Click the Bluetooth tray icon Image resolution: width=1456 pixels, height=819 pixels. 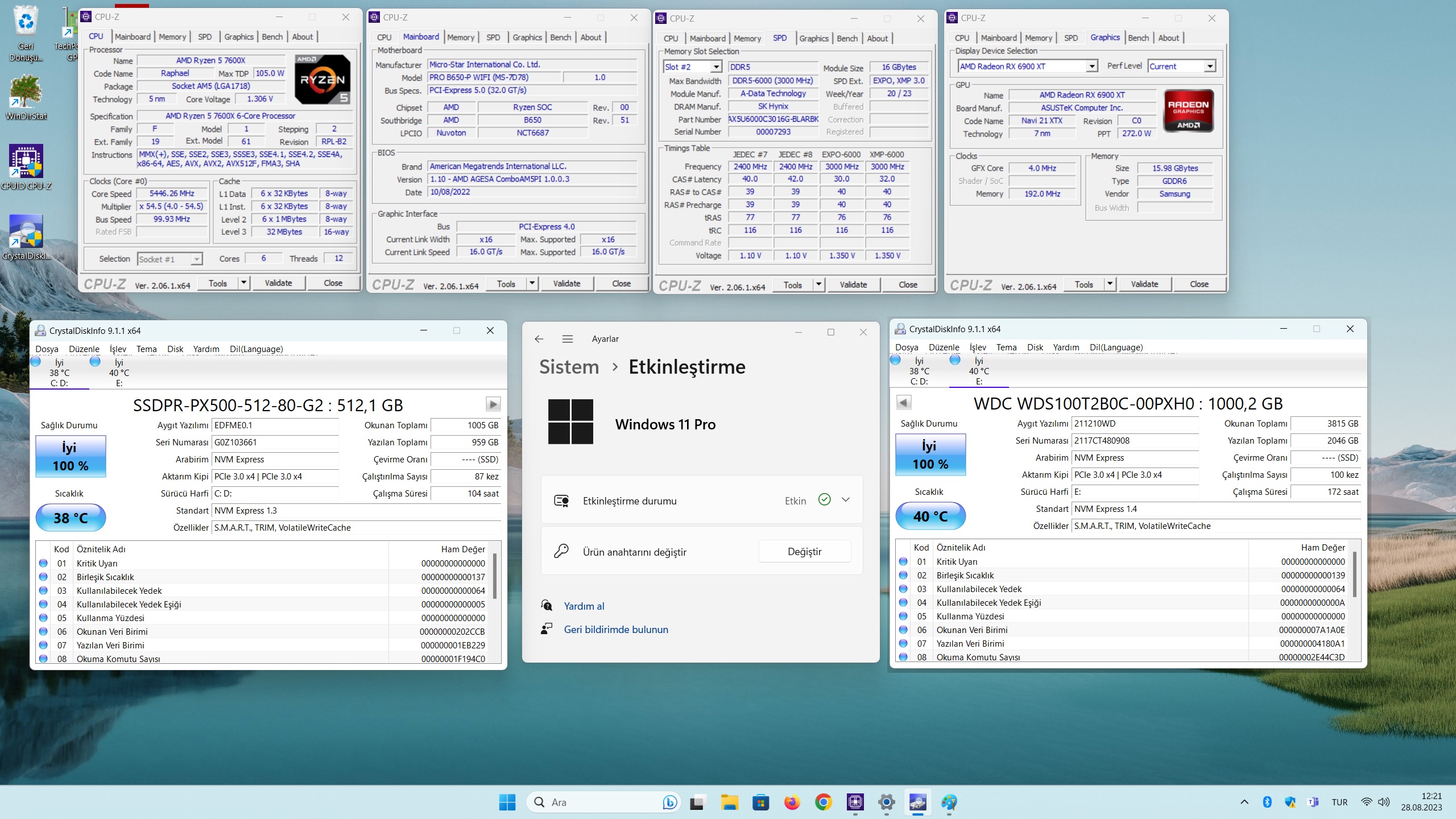(x=1267, y=802)
